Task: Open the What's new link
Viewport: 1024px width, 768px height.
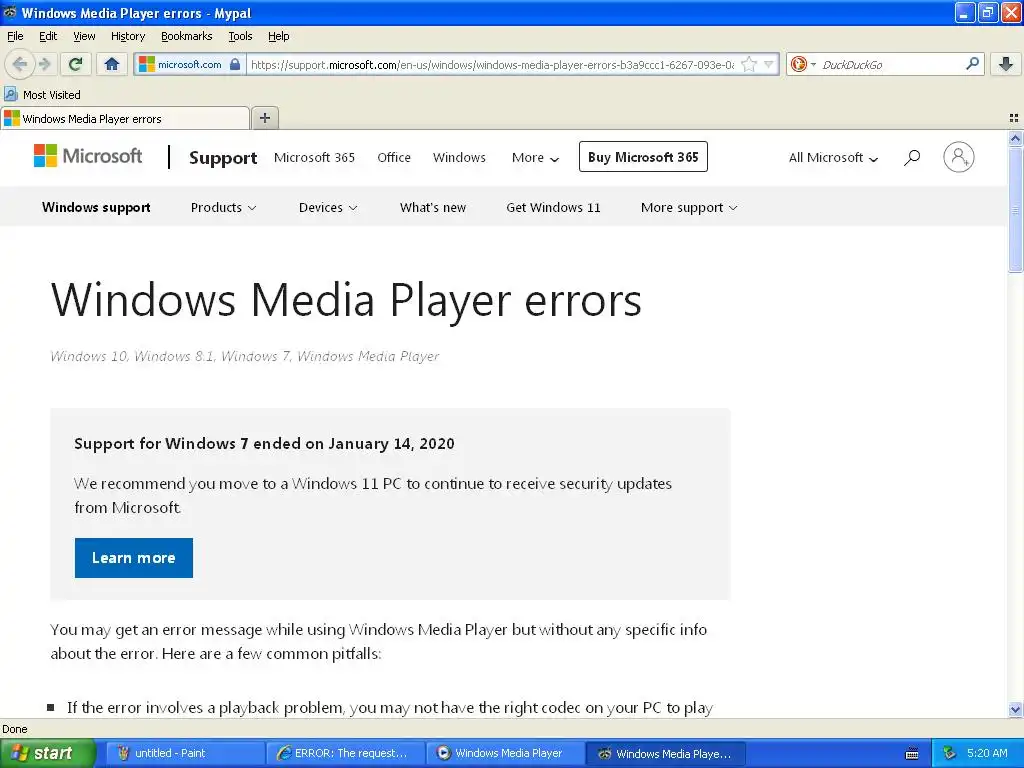Action: coord(433,207)
